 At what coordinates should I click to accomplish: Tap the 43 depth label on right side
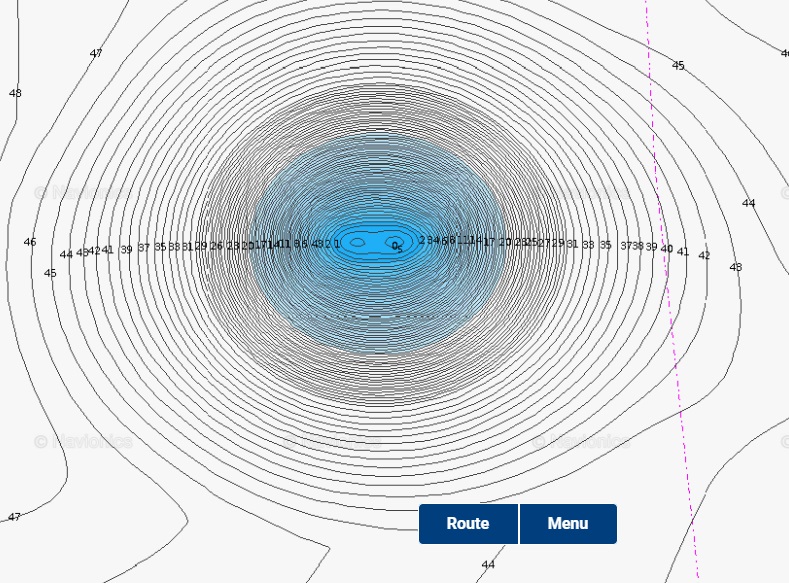pos(736,267)
